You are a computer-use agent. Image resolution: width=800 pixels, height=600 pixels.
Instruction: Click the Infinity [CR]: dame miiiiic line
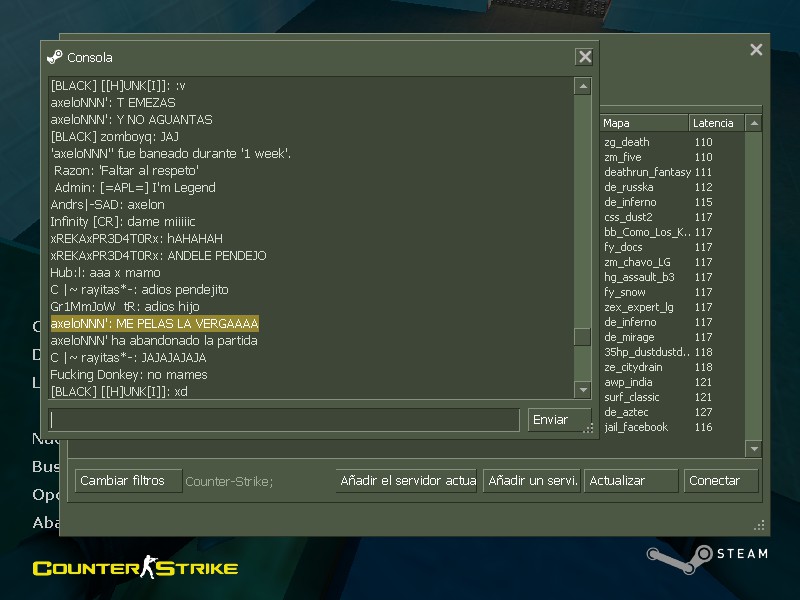point(123,221)
